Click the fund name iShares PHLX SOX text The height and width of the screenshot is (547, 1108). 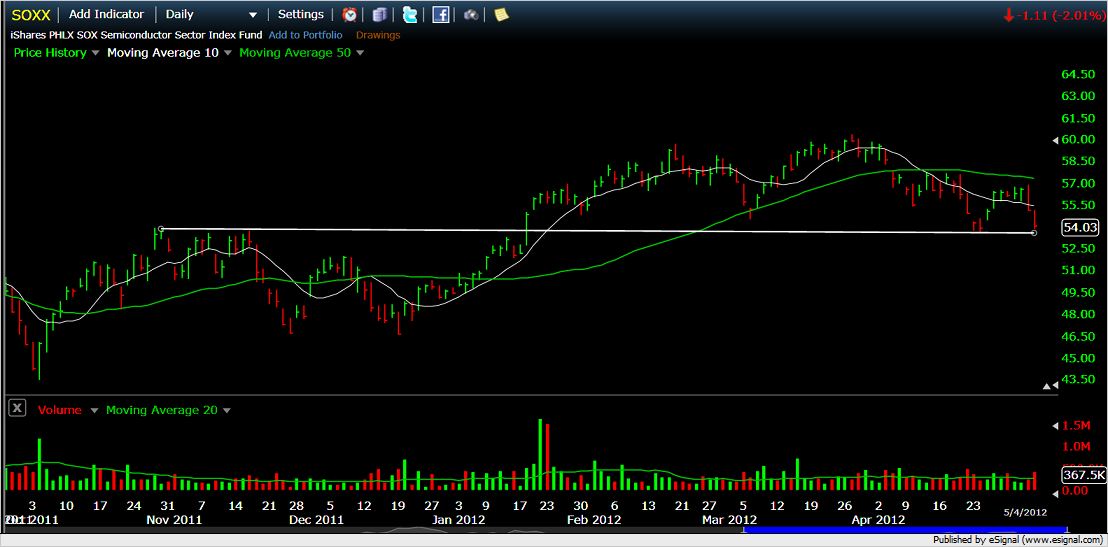(x=136, y=35)
